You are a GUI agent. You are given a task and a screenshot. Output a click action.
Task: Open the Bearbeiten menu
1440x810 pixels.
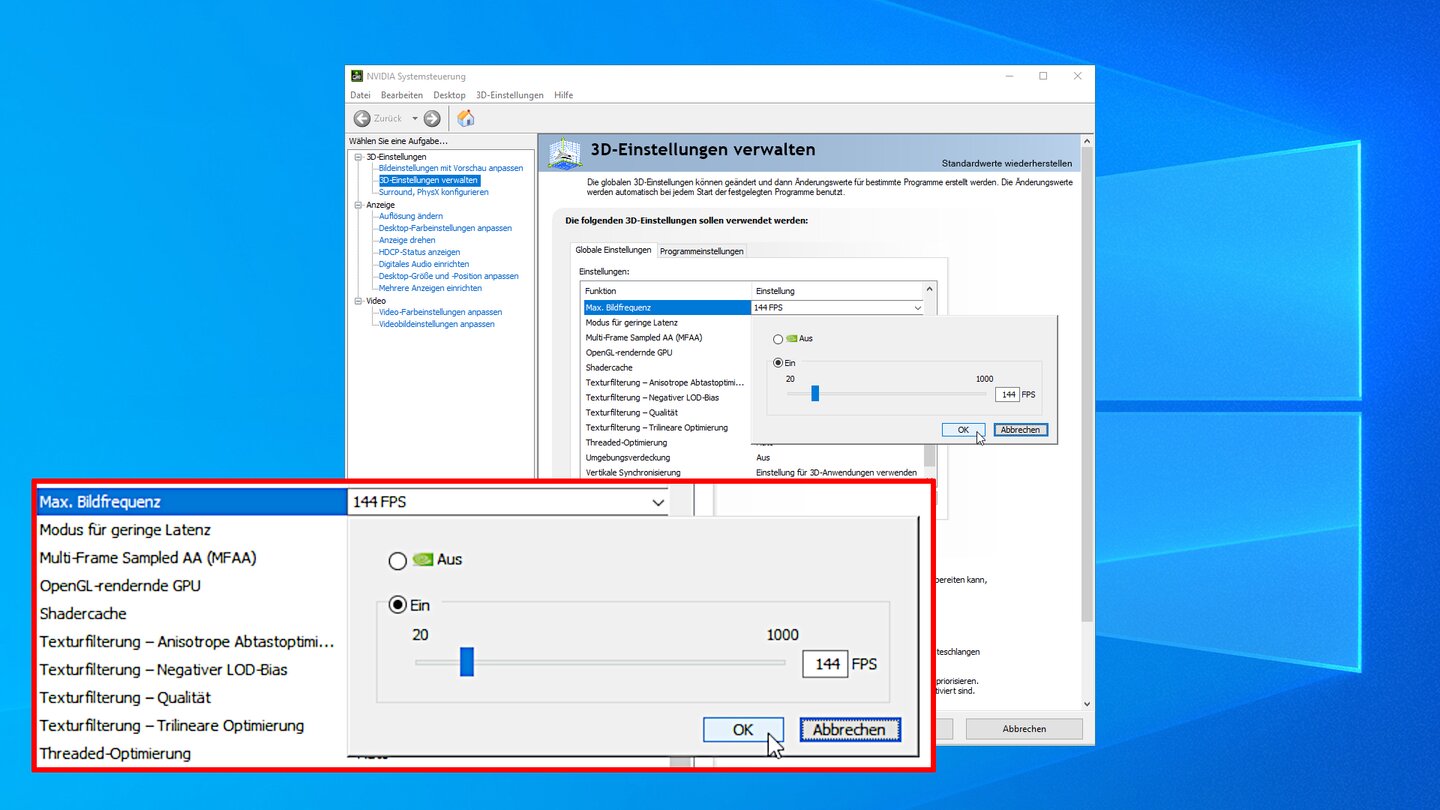(x=402, y=95)
